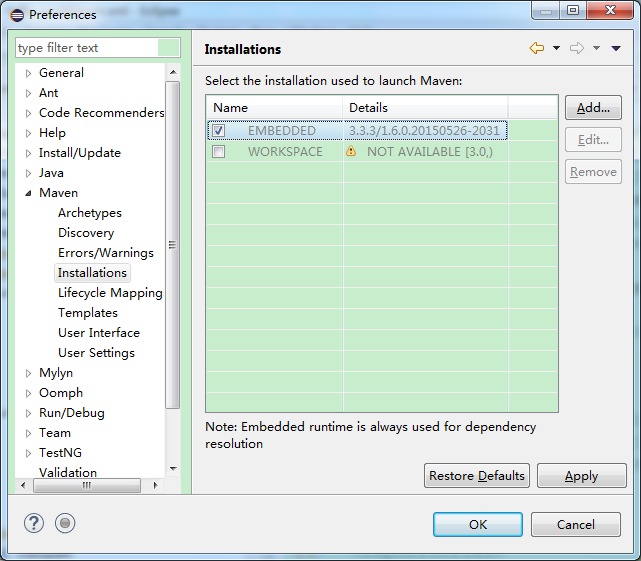Image resolution: width=641 pixels, height=561 pixels.
Task: Expand the Java preferences node
Action: (28, 173)
